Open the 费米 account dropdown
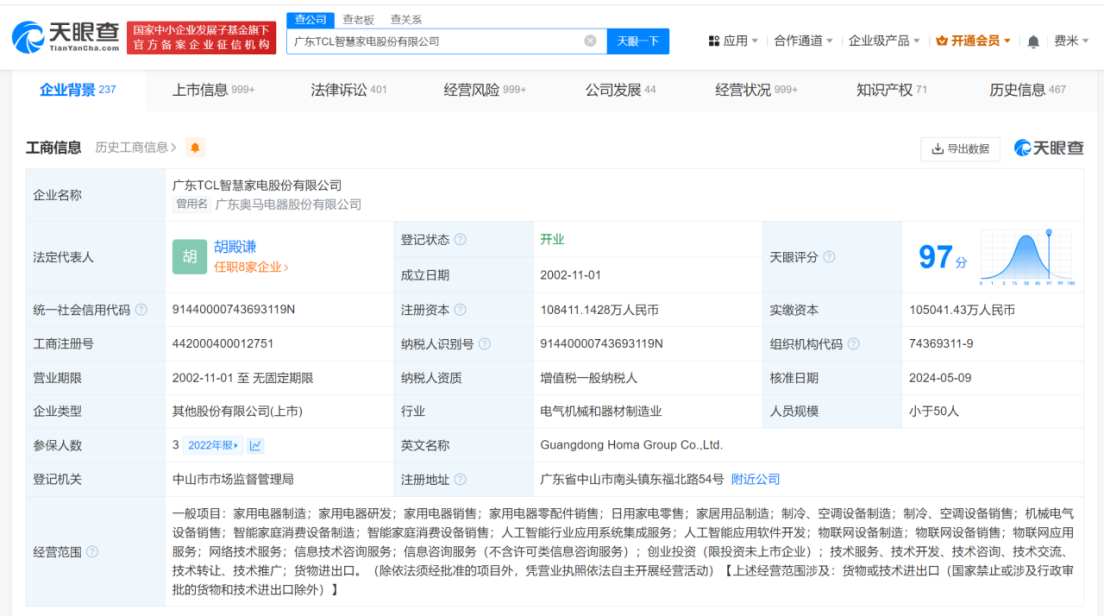Image resolution: width=1105 pixels, height=616 pixels. point(1069,41)
